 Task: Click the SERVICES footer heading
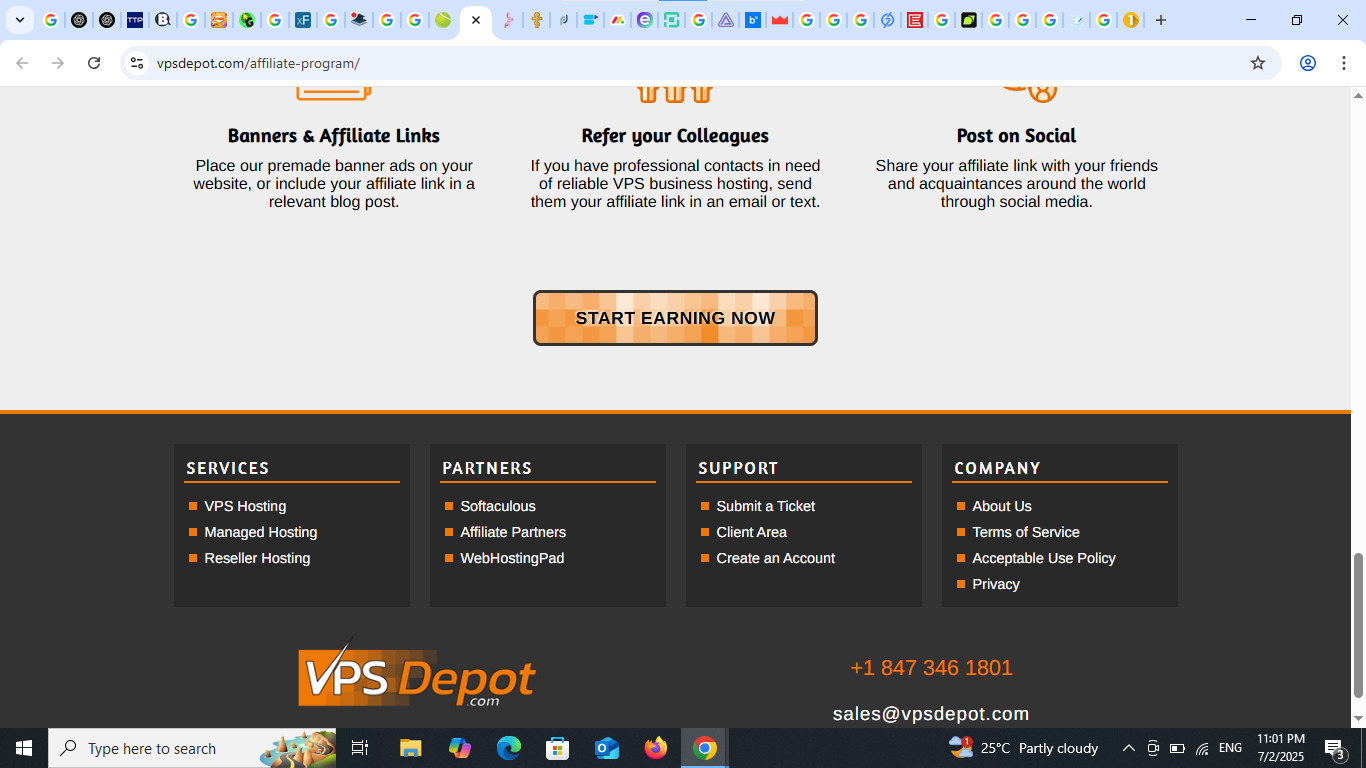[228, 468]
